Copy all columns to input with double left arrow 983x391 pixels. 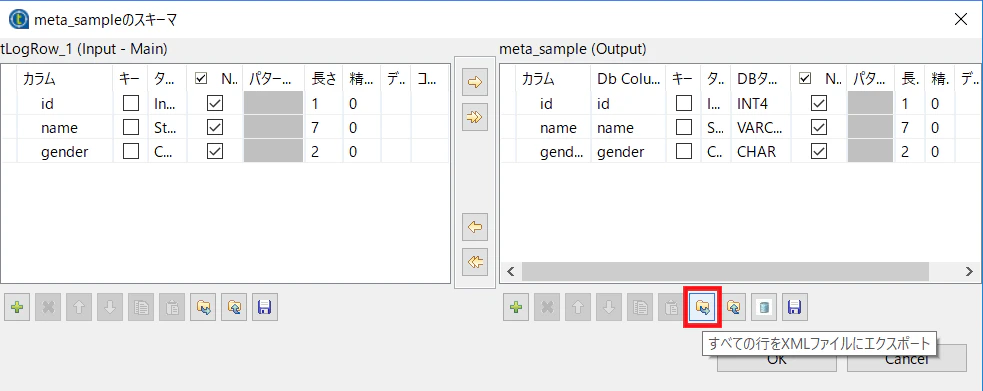(x=475, y=263)
